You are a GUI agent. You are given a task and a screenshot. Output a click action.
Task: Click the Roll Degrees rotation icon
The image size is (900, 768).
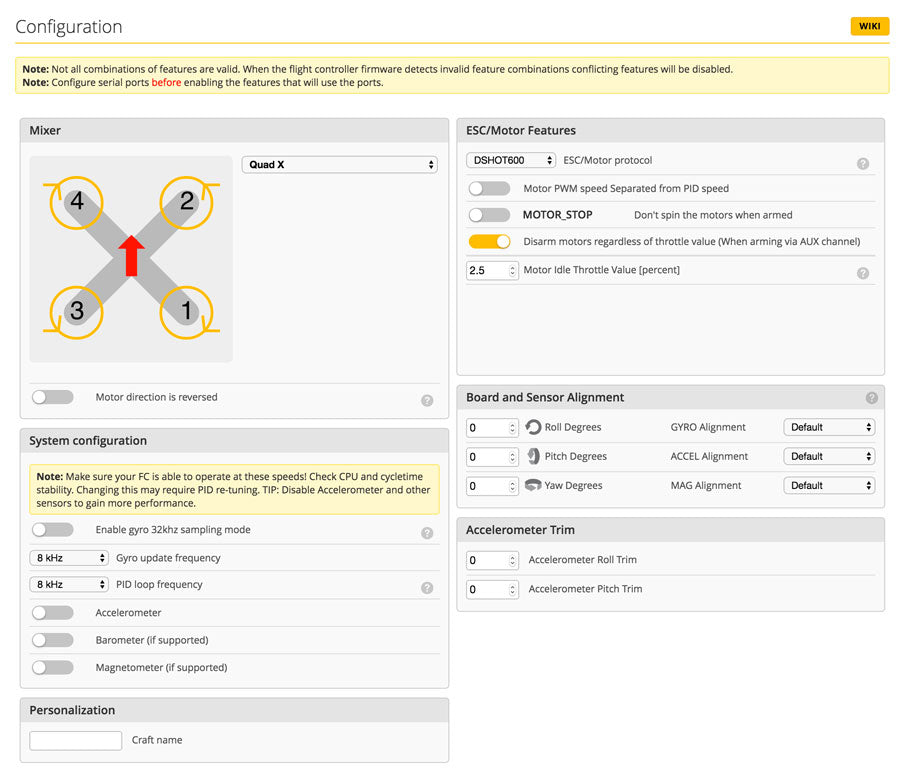[533, 427]
